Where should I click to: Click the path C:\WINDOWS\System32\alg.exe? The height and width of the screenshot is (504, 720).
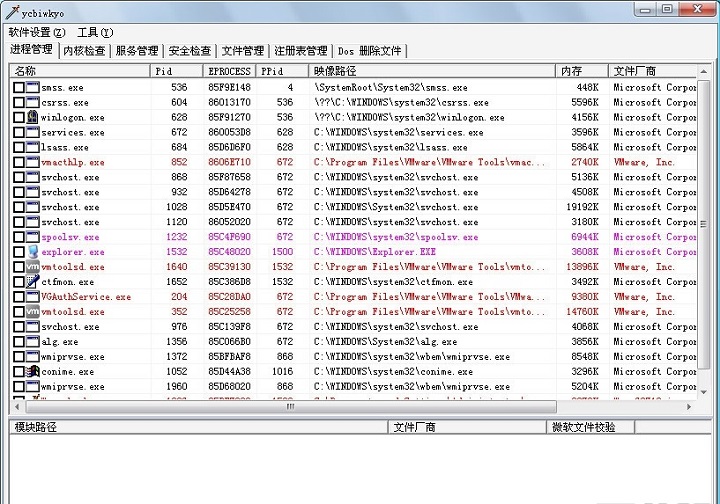coord(385,342)
